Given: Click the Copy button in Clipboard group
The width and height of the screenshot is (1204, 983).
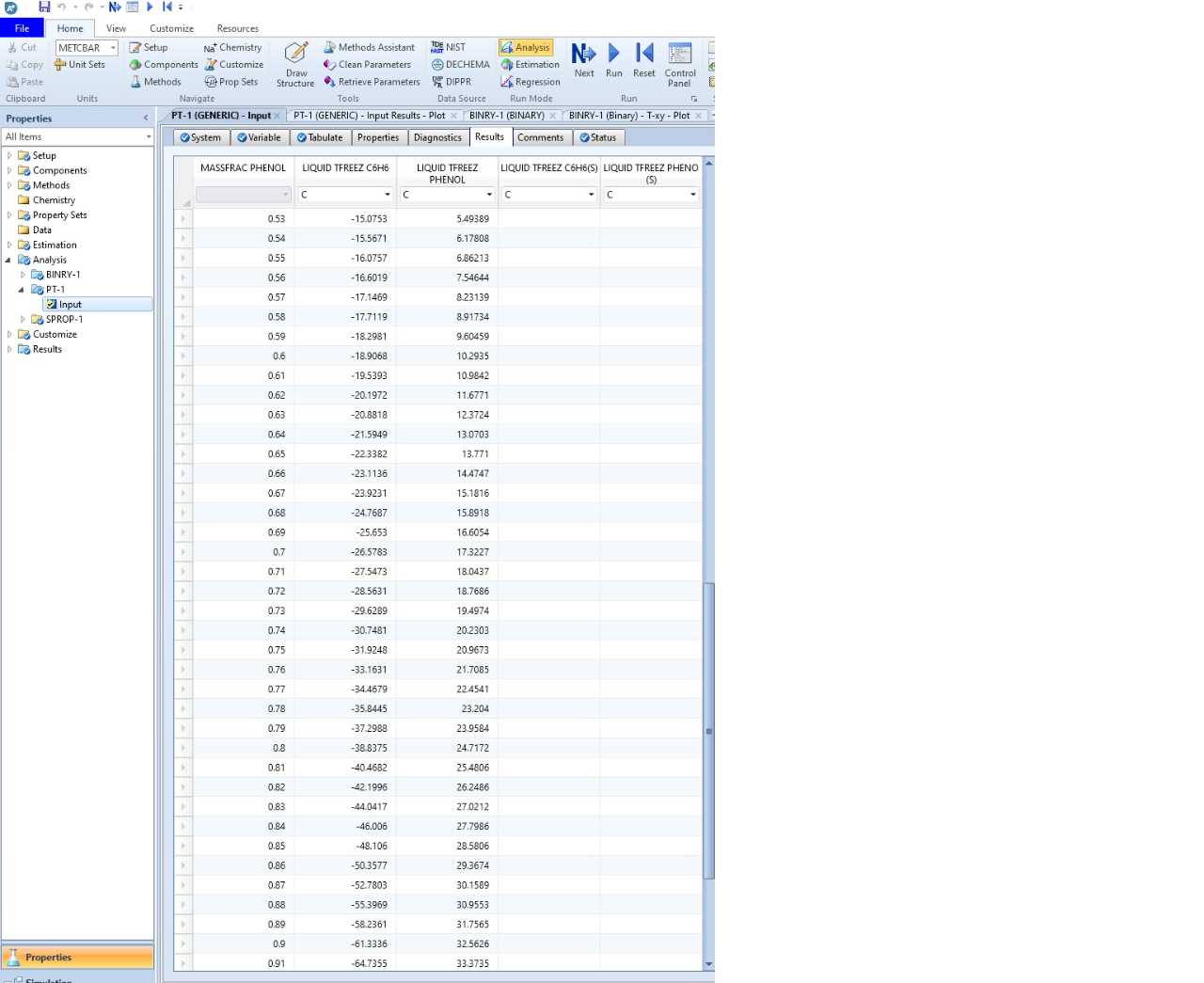Looking at the screenshot, I should 24,65.
